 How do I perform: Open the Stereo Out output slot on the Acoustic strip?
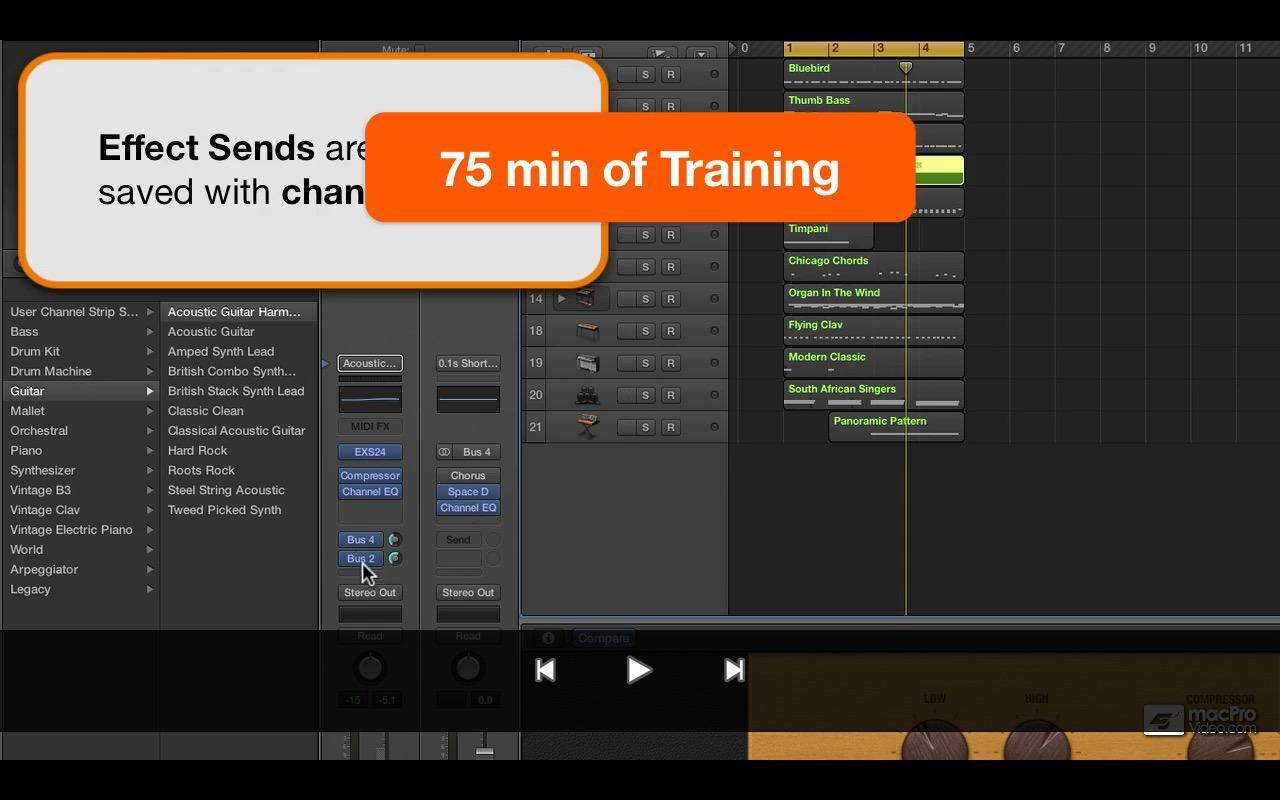(370, 592)
